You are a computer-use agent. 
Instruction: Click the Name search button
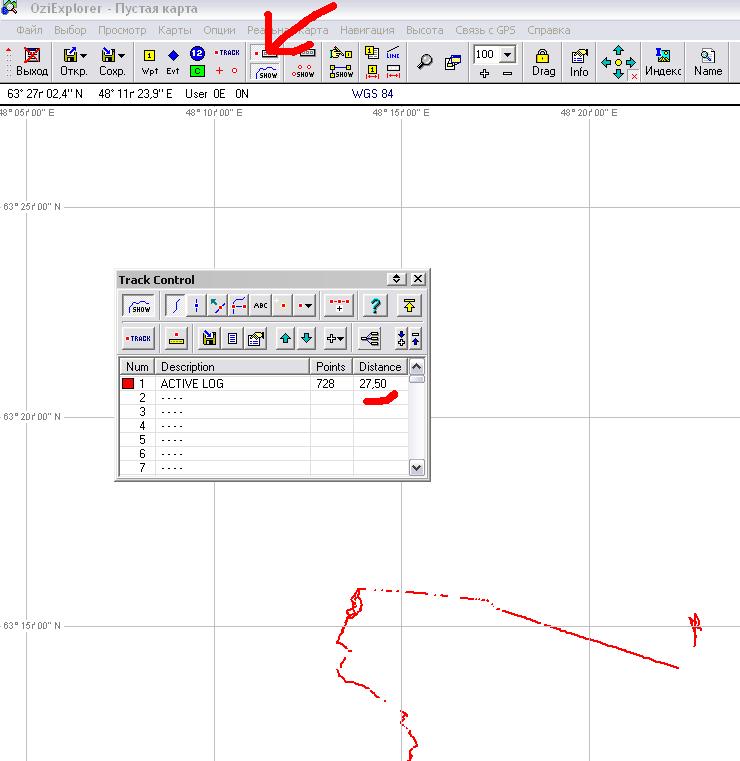tap(708, 62)
